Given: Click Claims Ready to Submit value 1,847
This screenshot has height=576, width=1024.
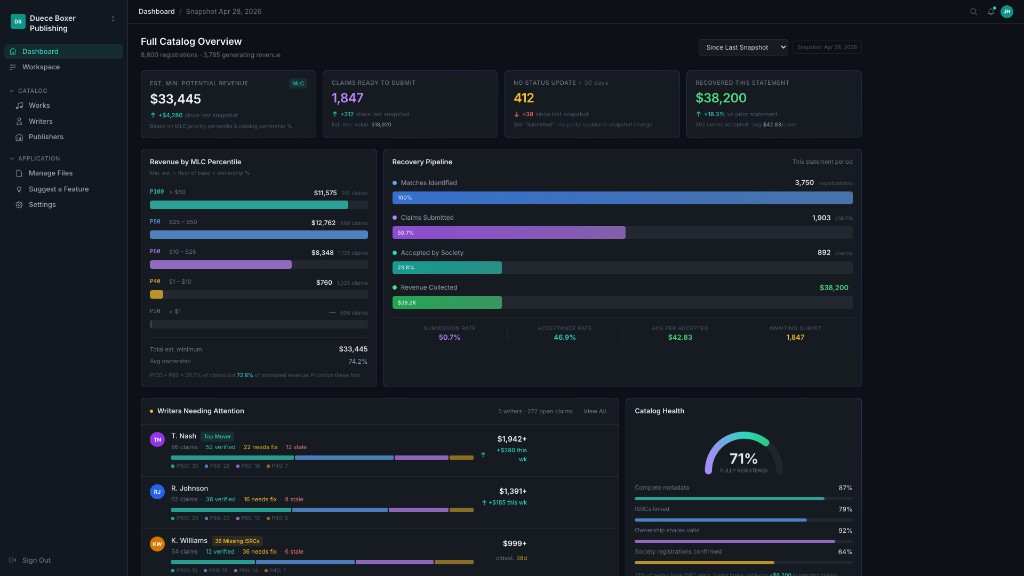Looking at the screenshot, I should [347, 98].
